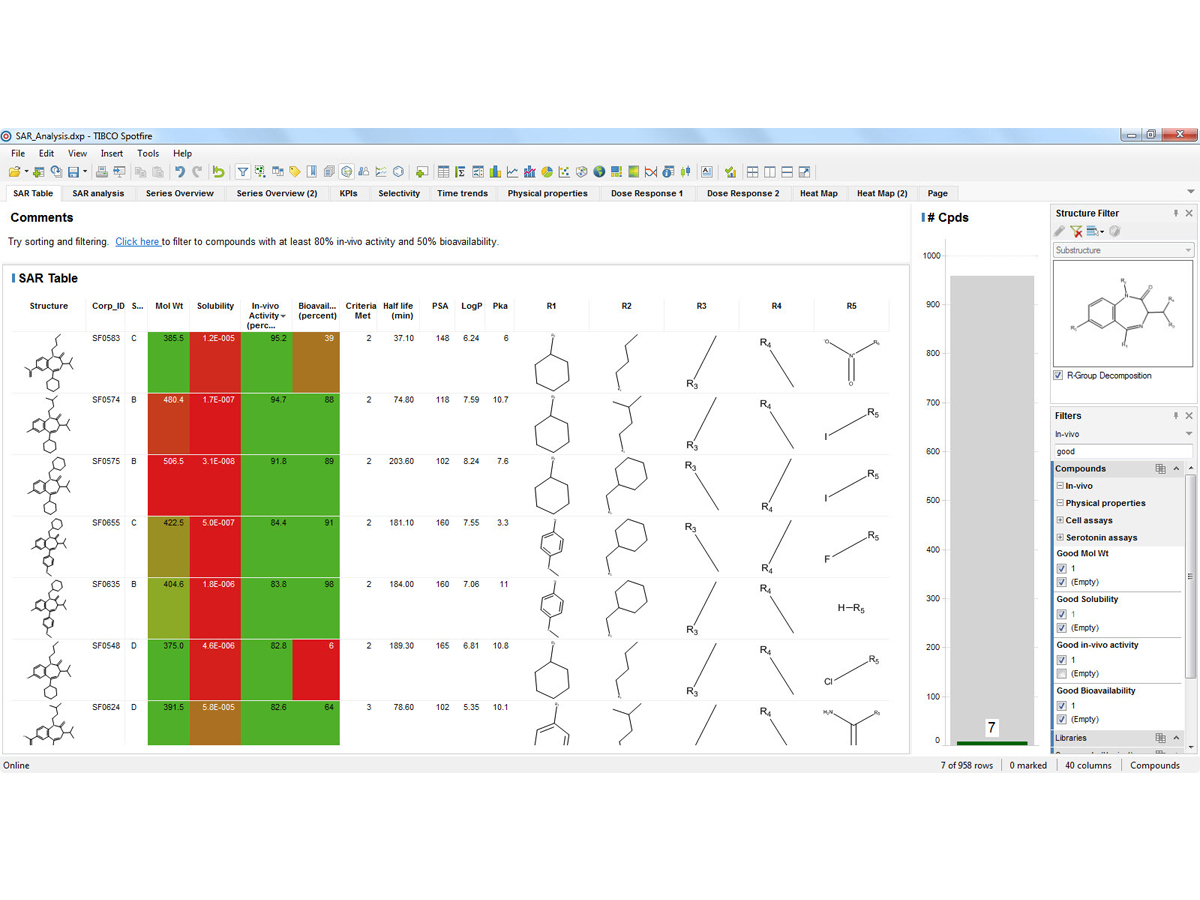Expand the Serotonin assays filter group
Image resolution: width=1200 pixels, height=900 pixels.
(1060, 537)
